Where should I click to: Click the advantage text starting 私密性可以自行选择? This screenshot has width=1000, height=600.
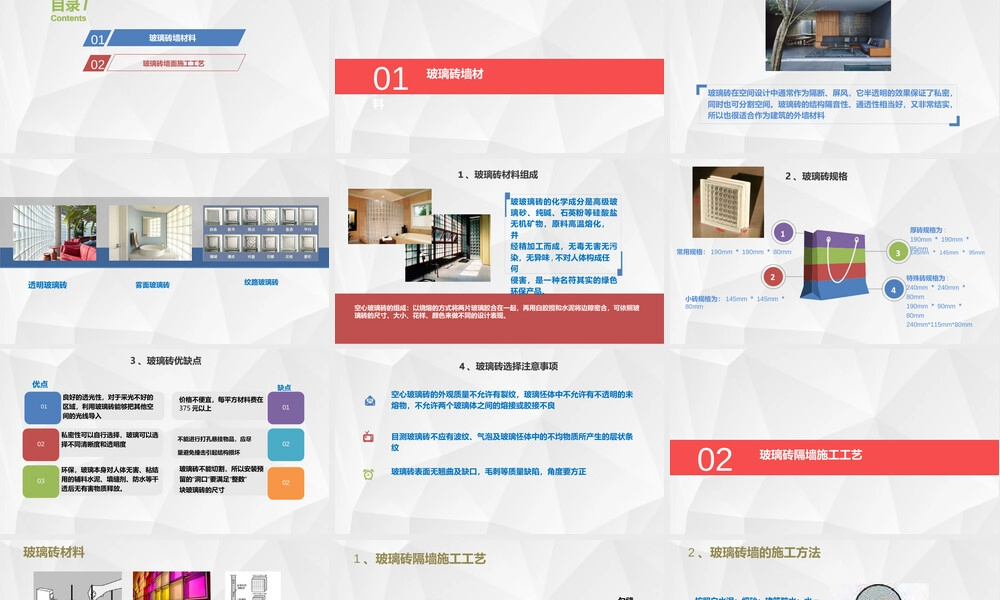click(x=110, y=439)
